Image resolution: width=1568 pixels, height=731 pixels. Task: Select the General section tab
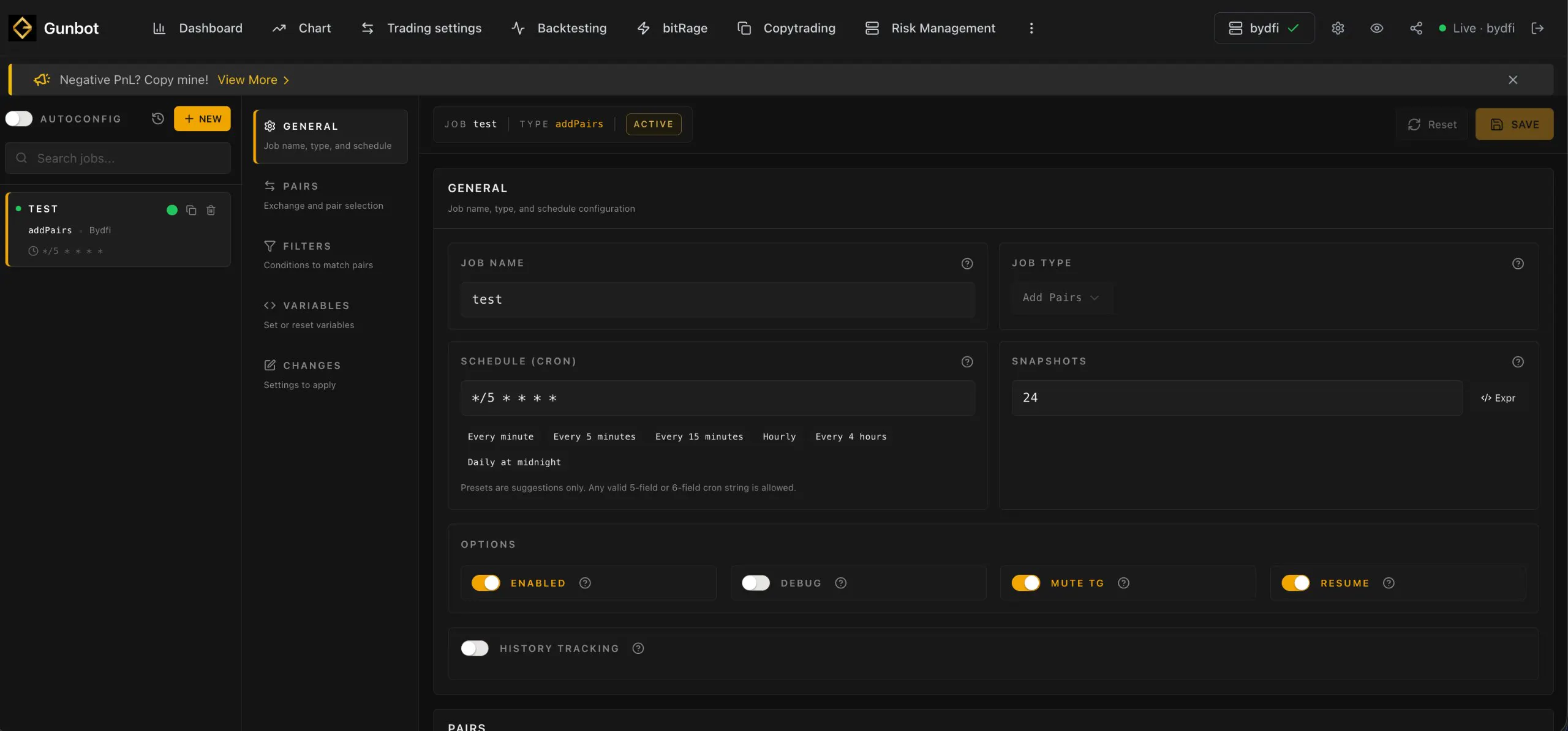click(x=331, y=137)
